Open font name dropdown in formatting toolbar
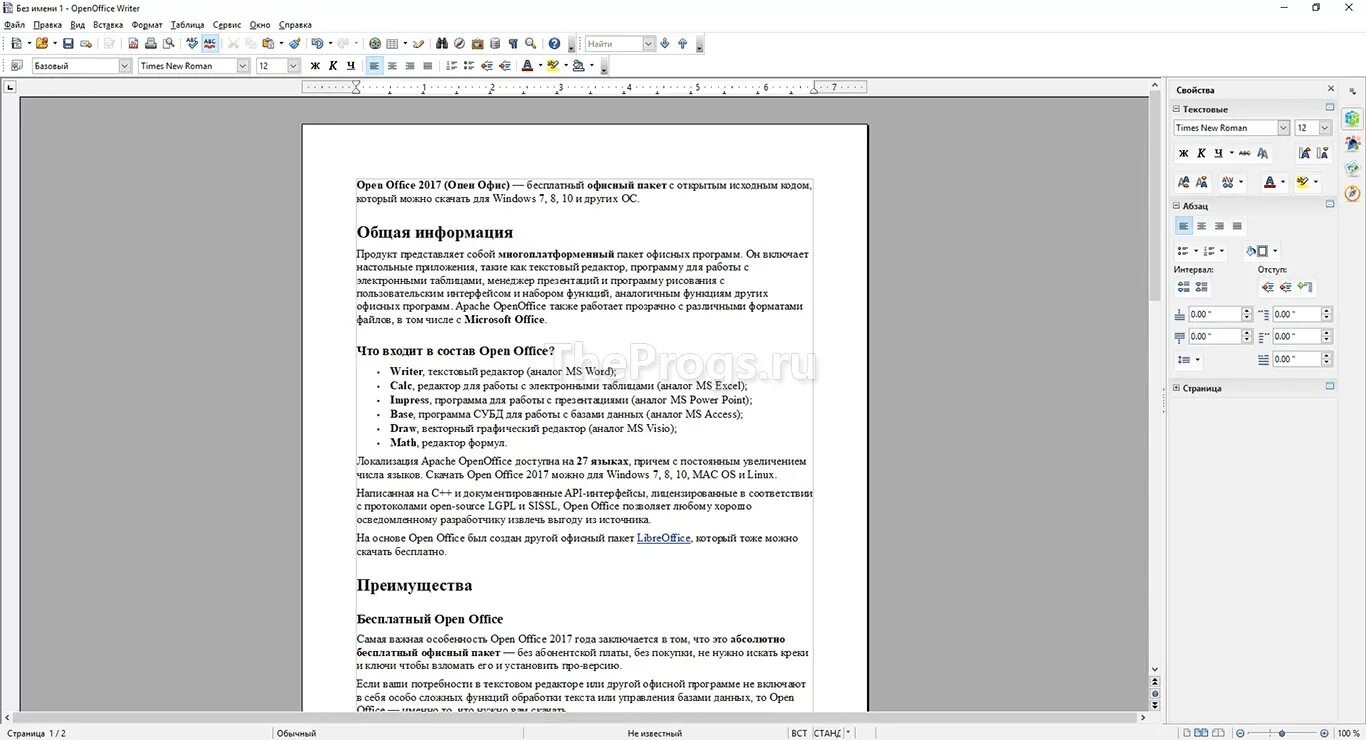This screenshot has height=740, width=1366. click(x=243, y=66)
